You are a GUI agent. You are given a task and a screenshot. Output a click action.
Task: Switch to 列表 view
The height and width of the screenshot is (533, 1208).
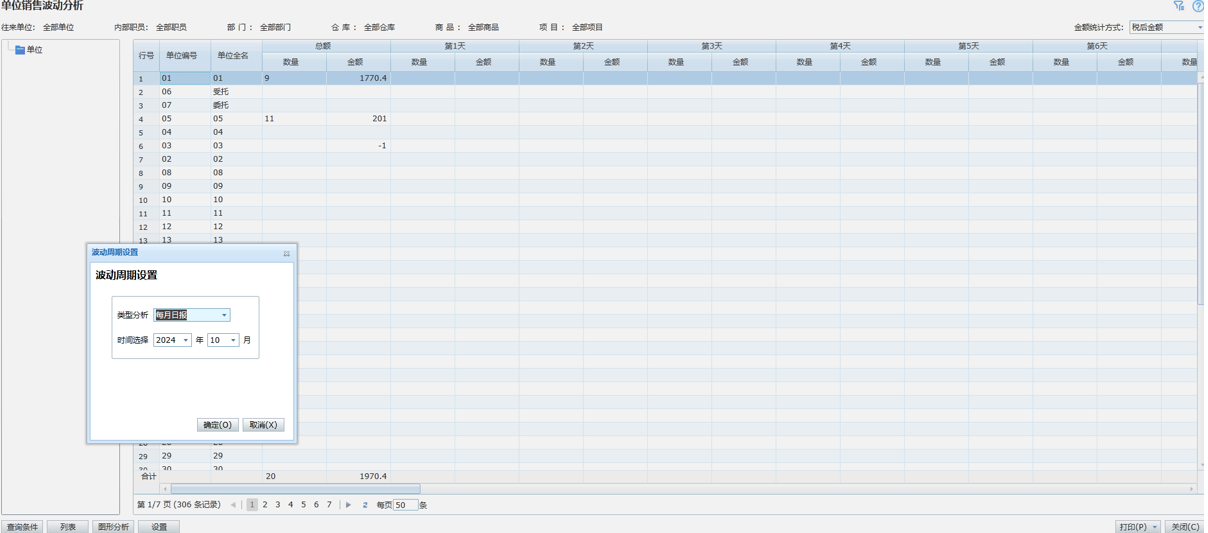point(68,527)
